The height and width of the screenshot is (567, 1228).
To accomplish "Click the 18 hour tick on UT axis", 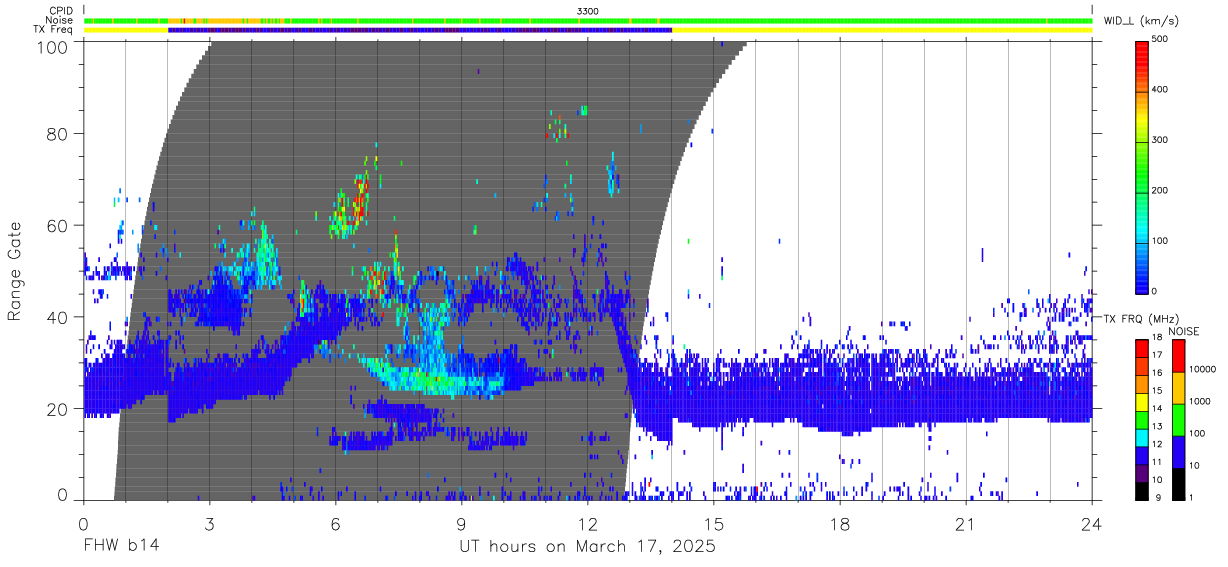I will [839, 523].
